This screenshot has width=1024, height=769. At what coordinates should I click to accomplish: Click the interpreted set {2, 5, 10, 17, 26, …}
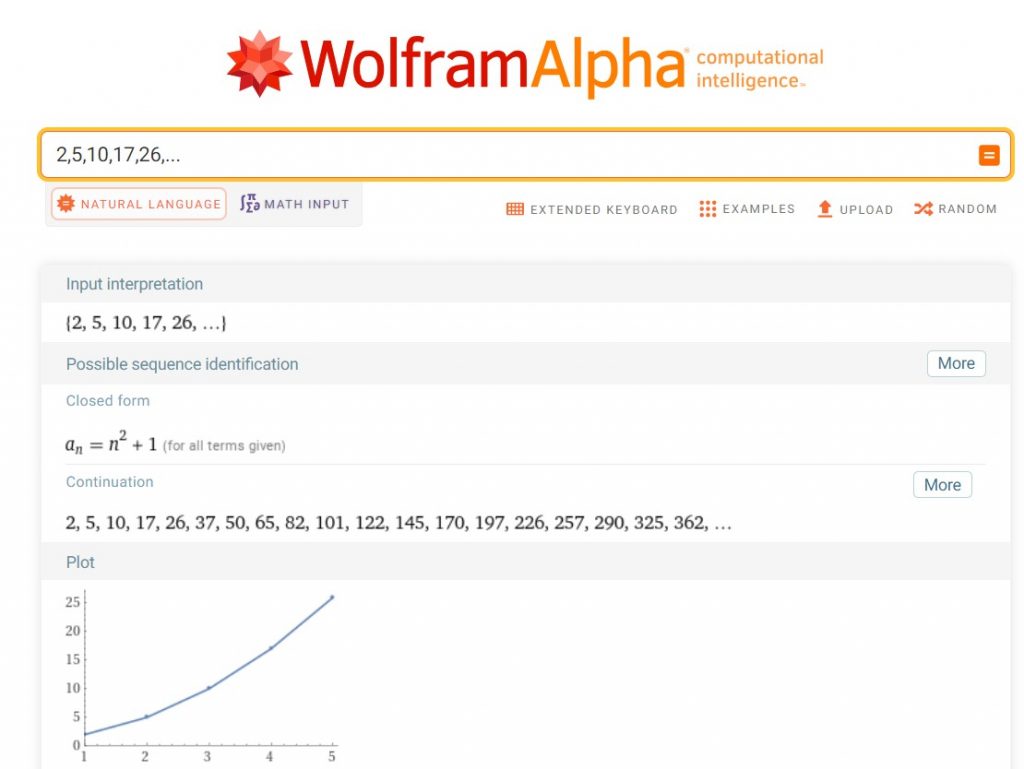(146, 322)
